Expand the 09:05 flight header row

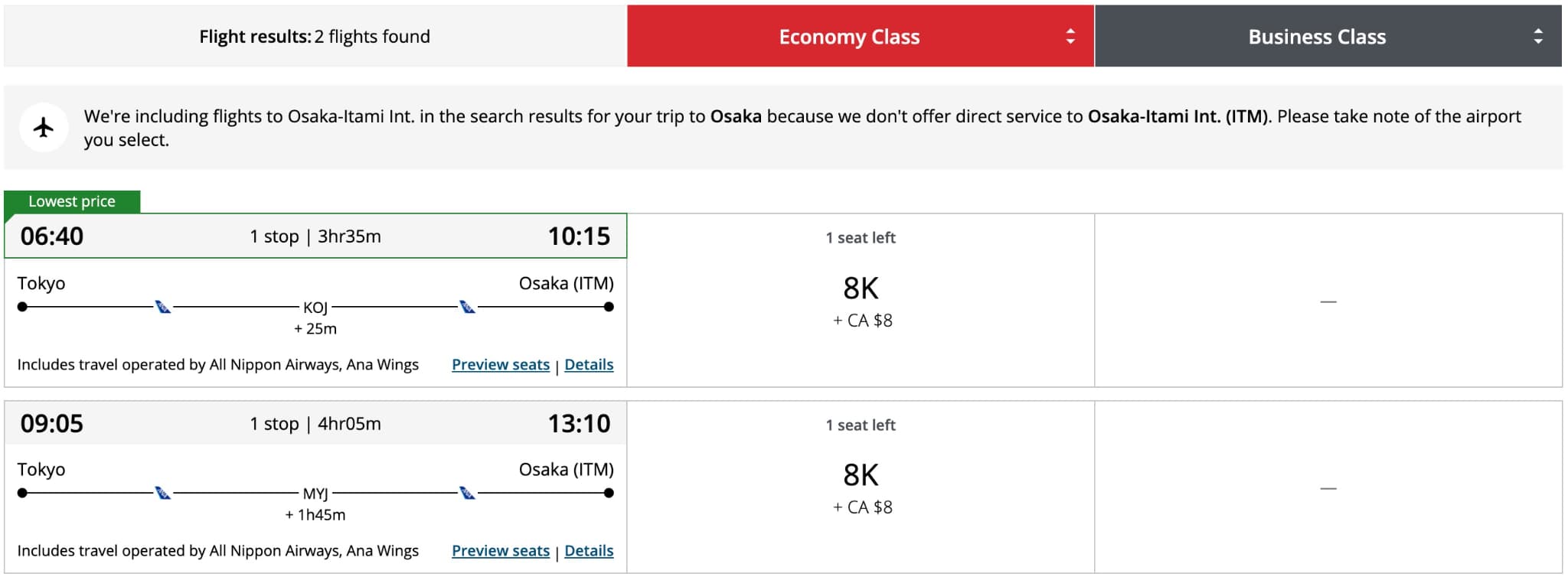[315, 423]
